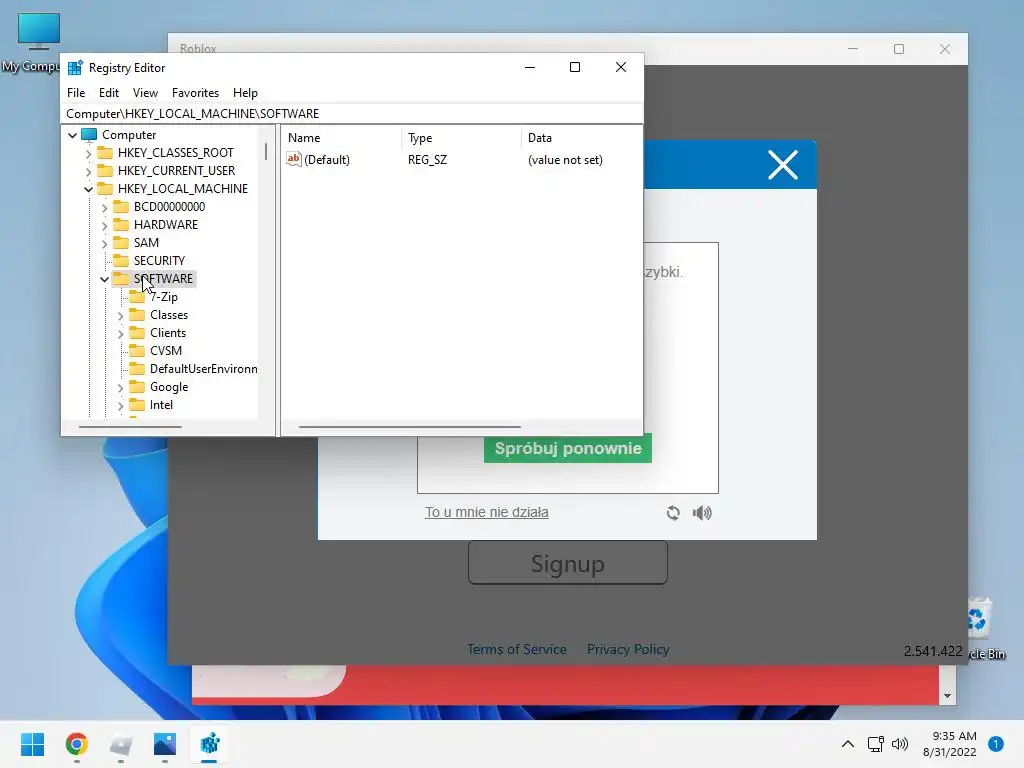Open the Help menu in Registry Editor
1024x768 pixels.
(x=245, y=93)
